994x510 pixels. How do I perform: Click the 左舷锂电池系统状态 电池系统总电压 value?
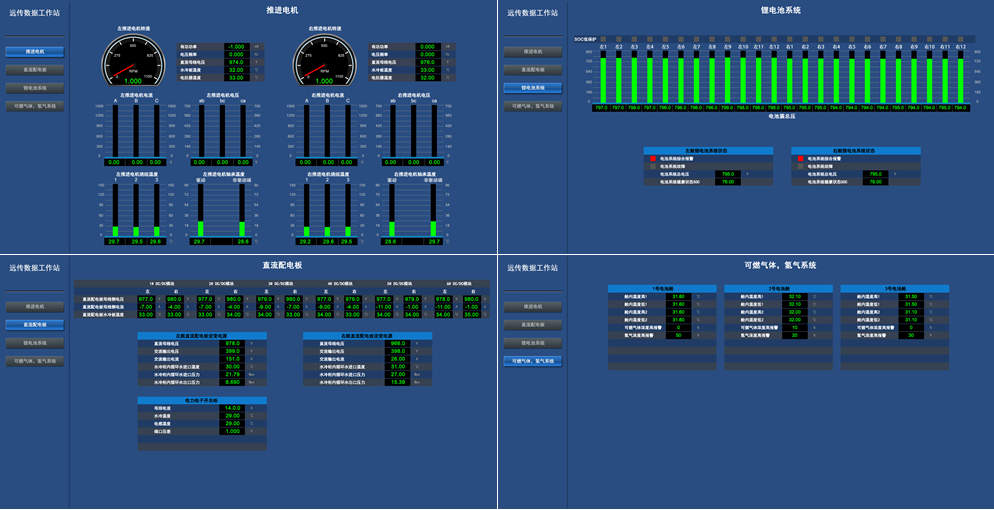(727, 174)
